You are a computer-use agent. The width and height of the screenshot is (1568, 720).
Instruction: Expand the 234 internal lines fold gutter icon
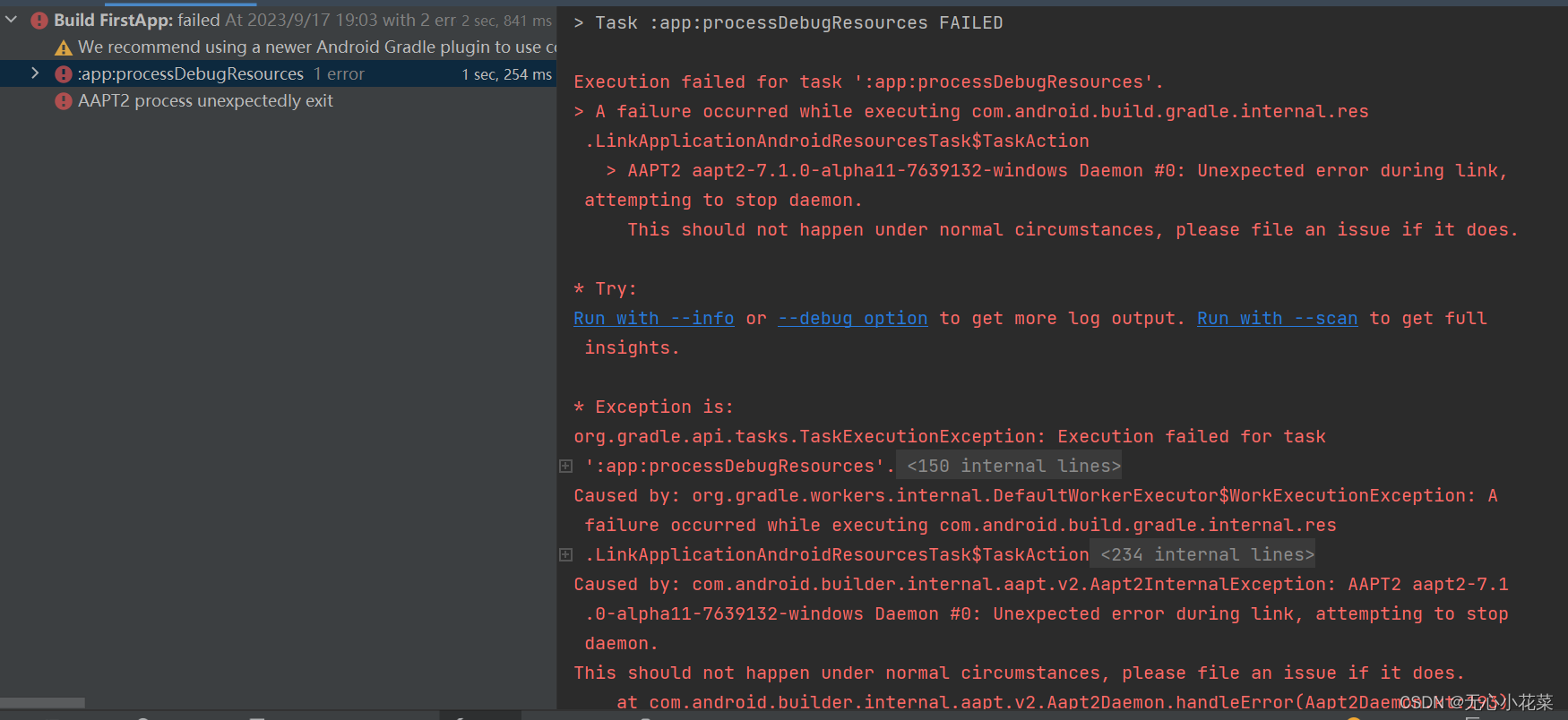[x=565, y=554]
